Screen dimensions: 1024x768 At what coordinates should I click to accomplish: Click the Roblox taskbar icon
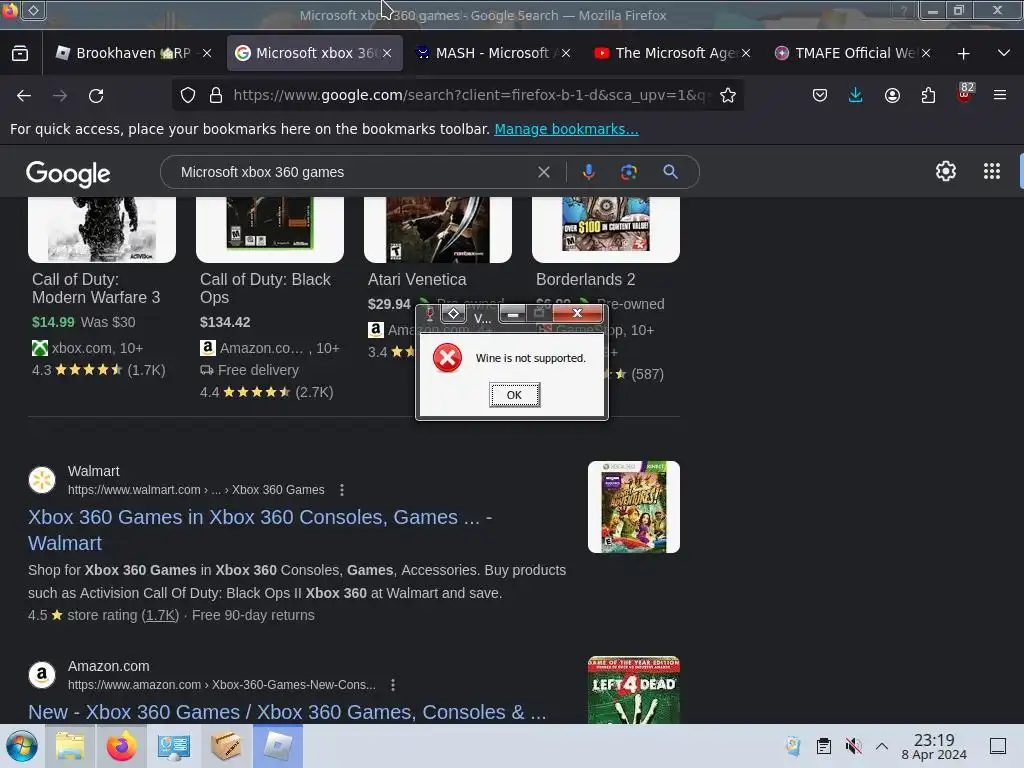tap(278, 746)
